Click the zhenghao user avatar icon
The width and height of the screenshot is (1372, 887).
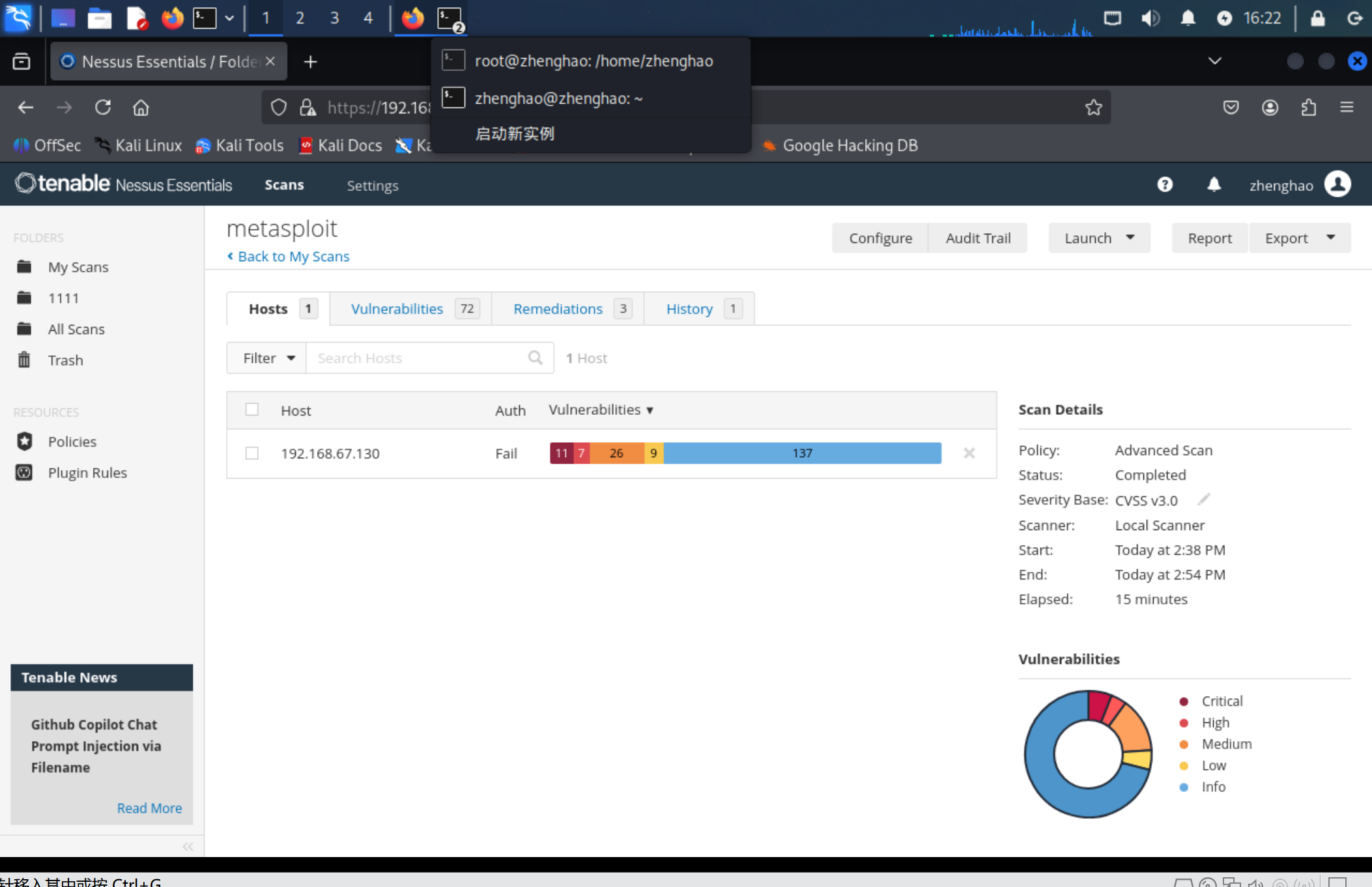coord(1337,184)
